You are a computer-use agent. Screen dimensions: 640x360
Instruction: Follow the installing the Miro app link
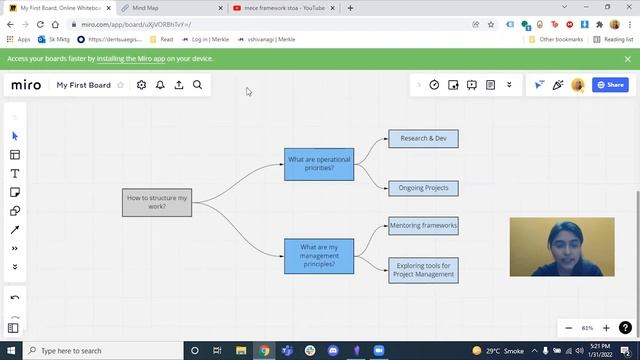pos(131,59)
